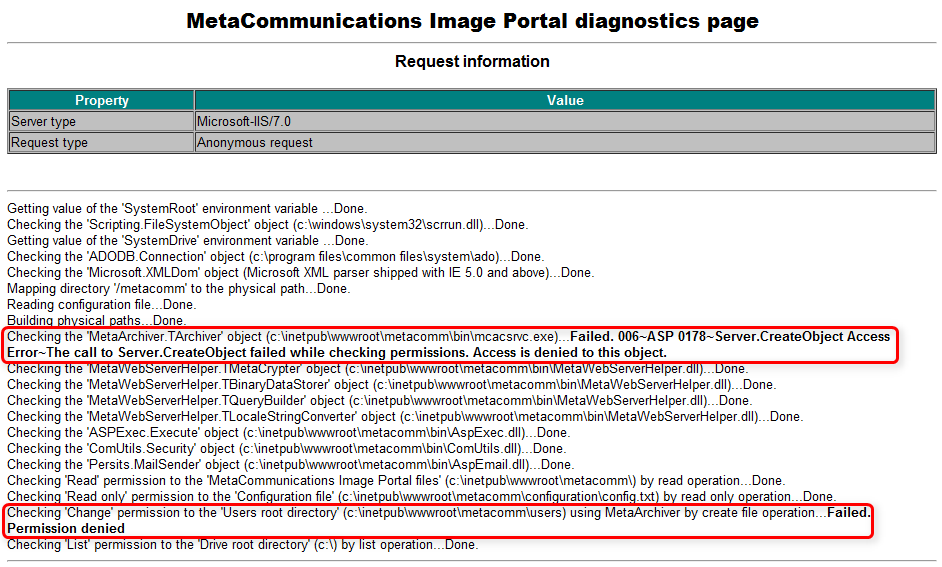Click the 'List' permission Drive root directory line
942x567 pixels.
pos(243,545)
